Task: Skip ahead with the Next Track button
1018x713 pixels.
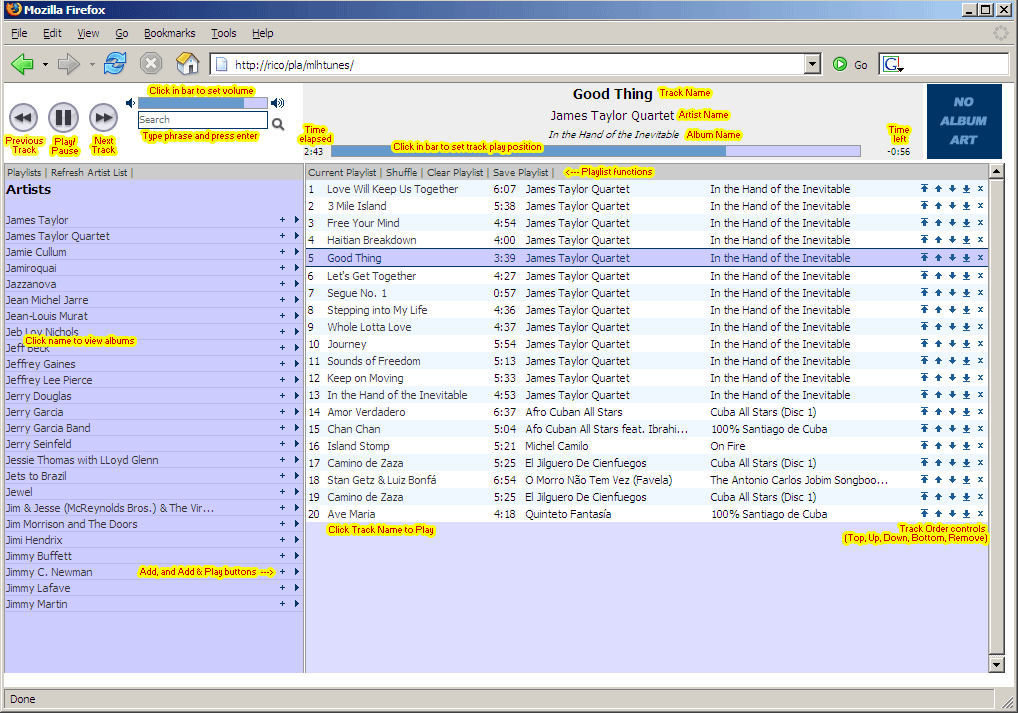Action: point(103,118)
